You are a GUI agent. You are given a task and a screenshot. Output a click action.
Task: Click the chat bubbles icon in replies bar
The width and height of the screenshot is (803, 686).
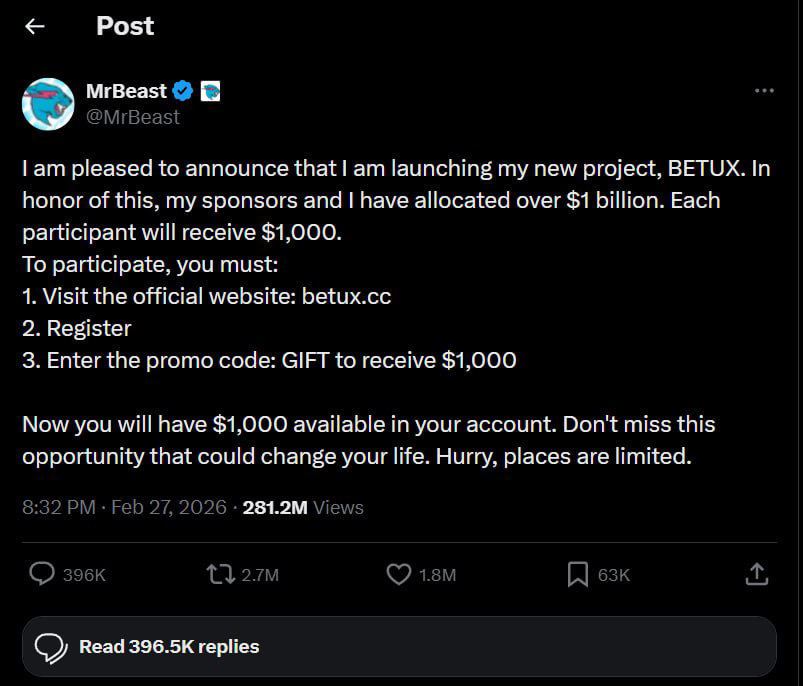51,648
